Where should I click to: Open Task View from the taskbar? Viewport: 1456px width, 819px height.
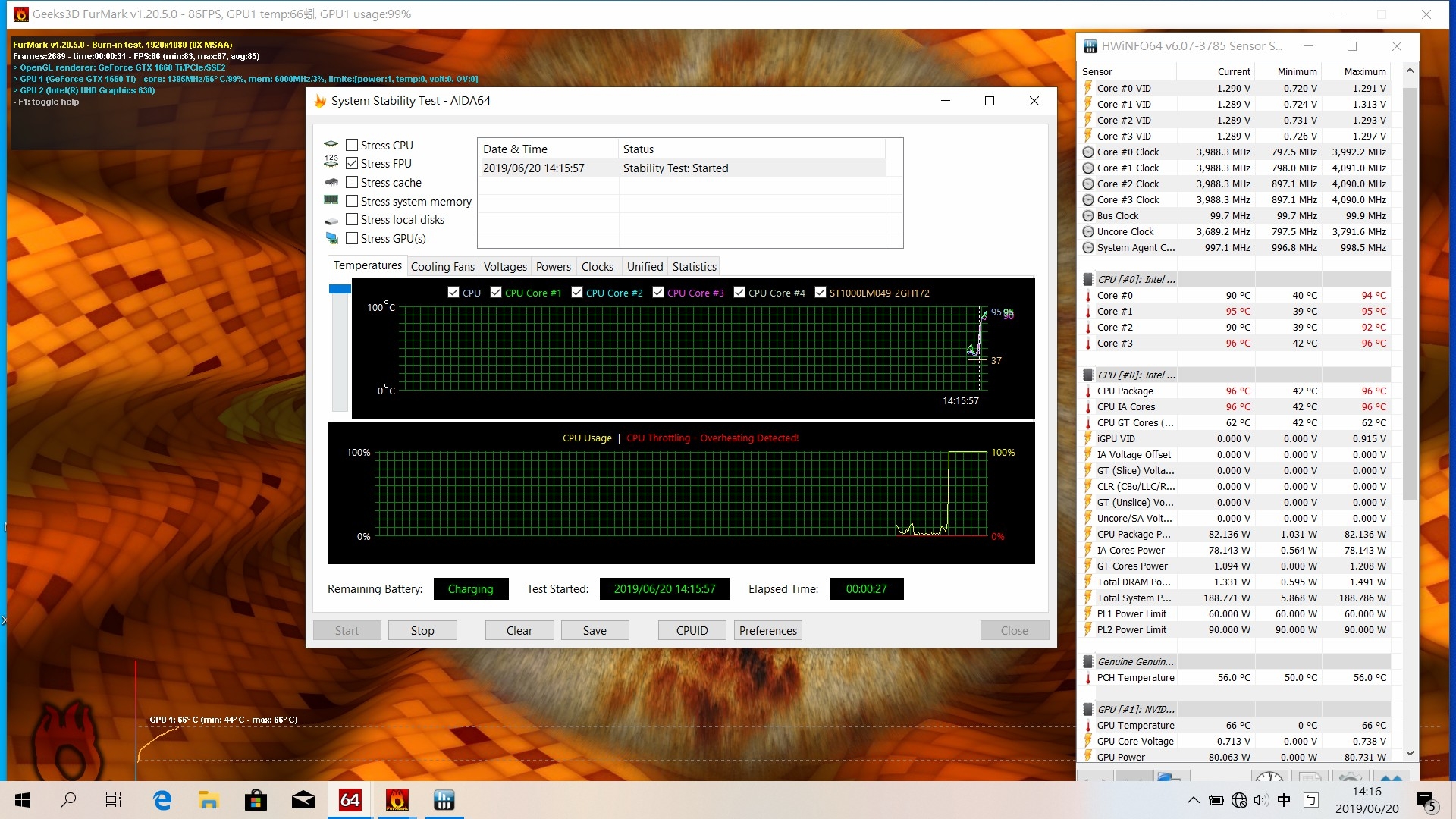[x=114, y=800]
